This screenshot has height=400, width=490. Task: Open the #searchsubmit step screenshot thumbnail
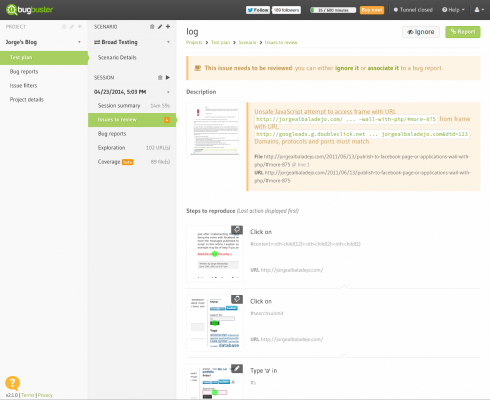[215, 323]
